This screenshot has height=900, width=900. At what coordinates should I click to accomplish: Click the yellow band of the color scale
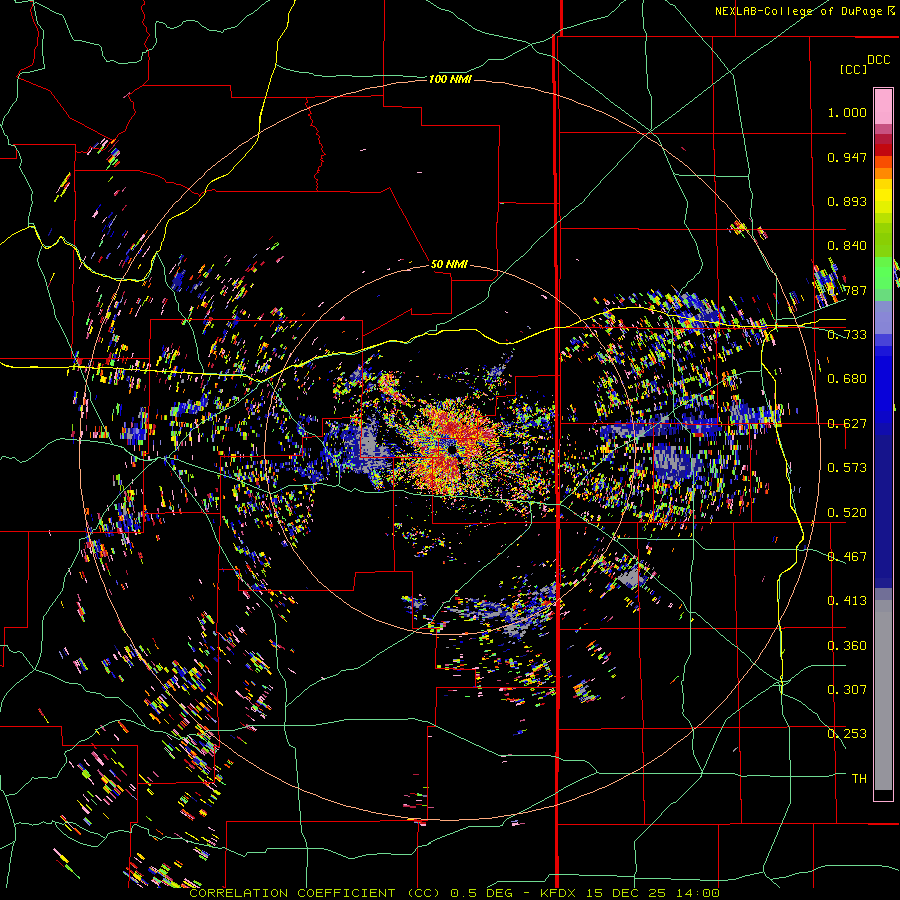point(883,197)
